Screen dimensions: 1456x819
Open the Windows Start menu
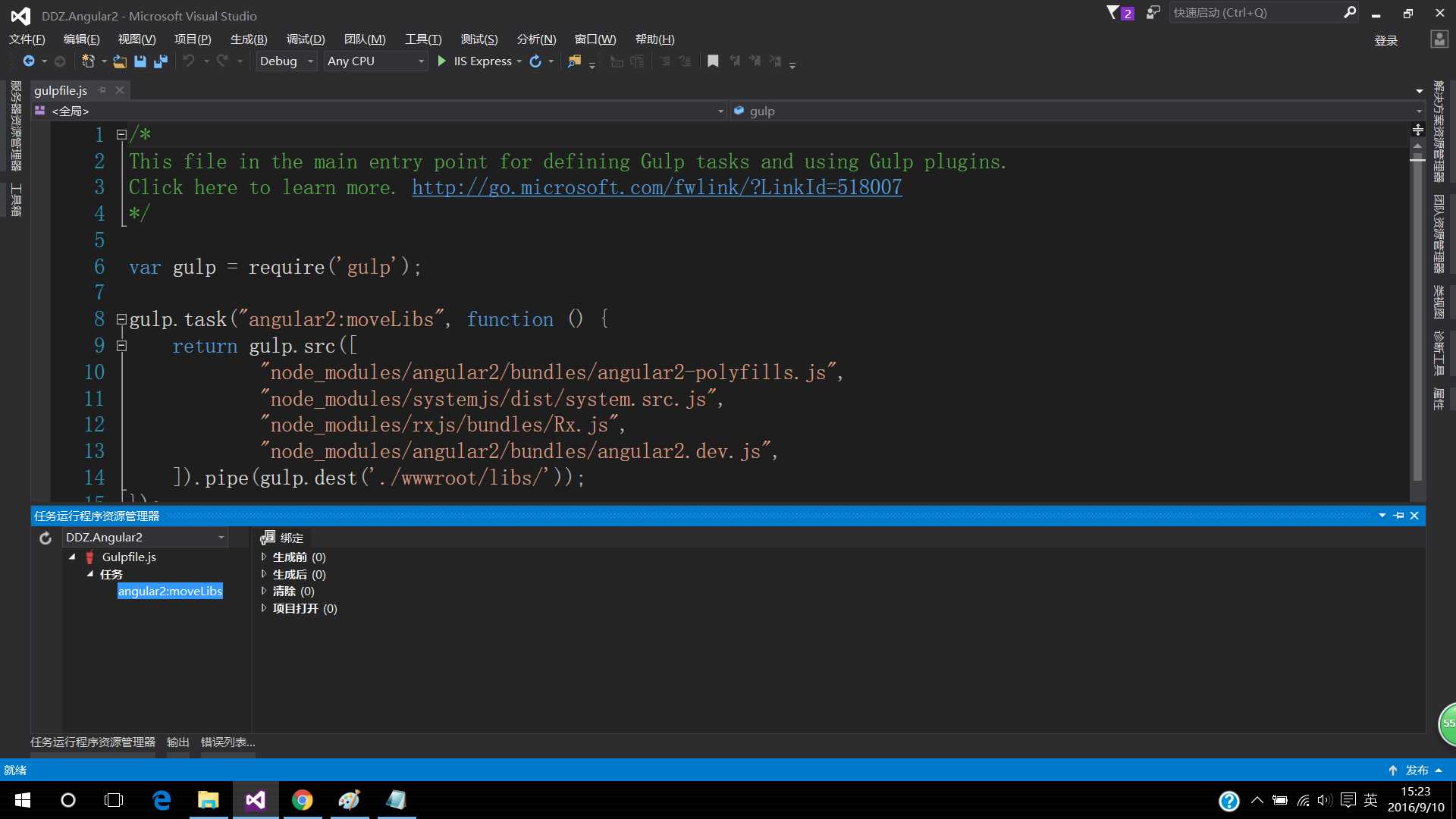click(x=23, y=800)
